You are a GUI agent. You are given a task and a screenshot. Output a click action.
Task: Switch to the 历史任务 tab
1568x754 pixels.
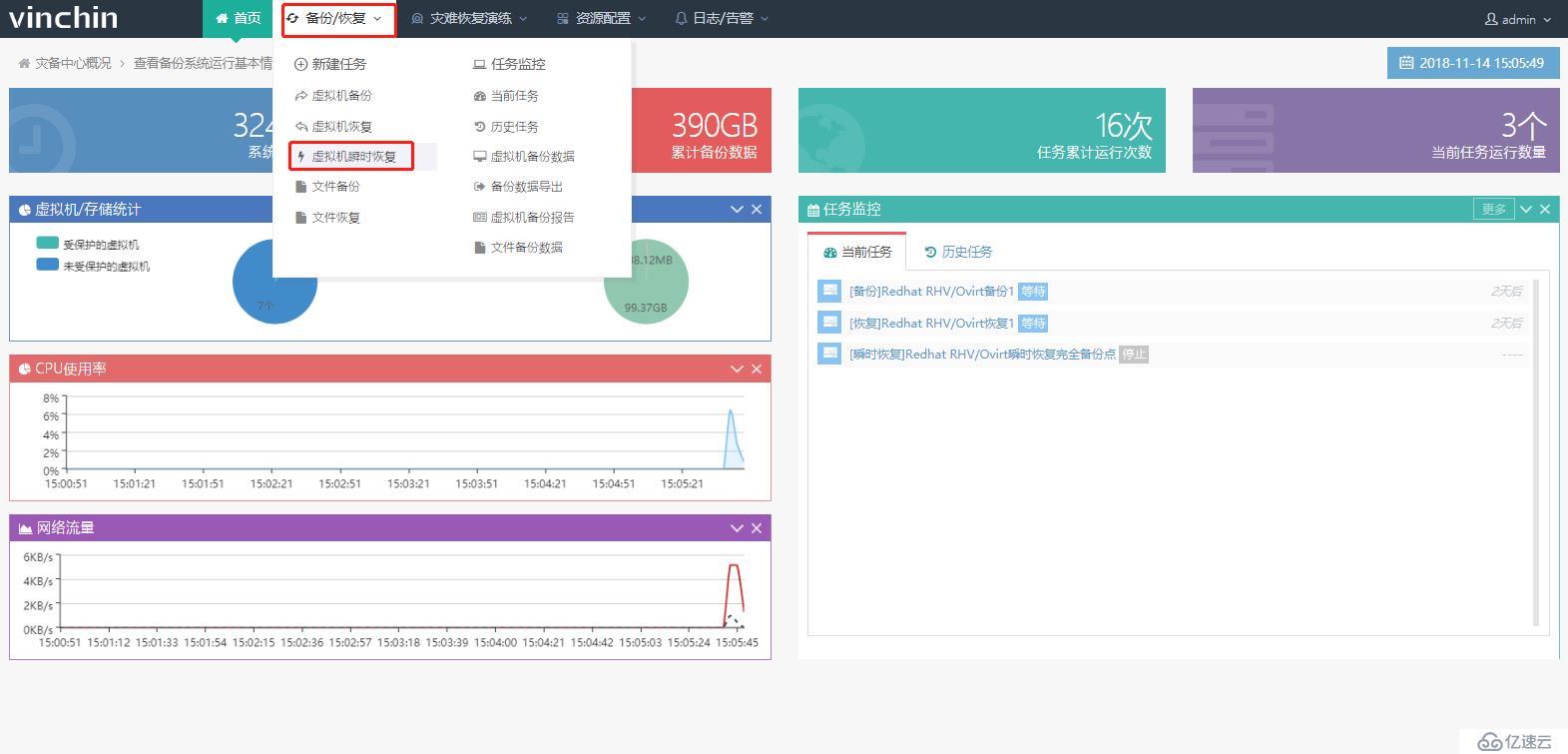click(958, 252)
